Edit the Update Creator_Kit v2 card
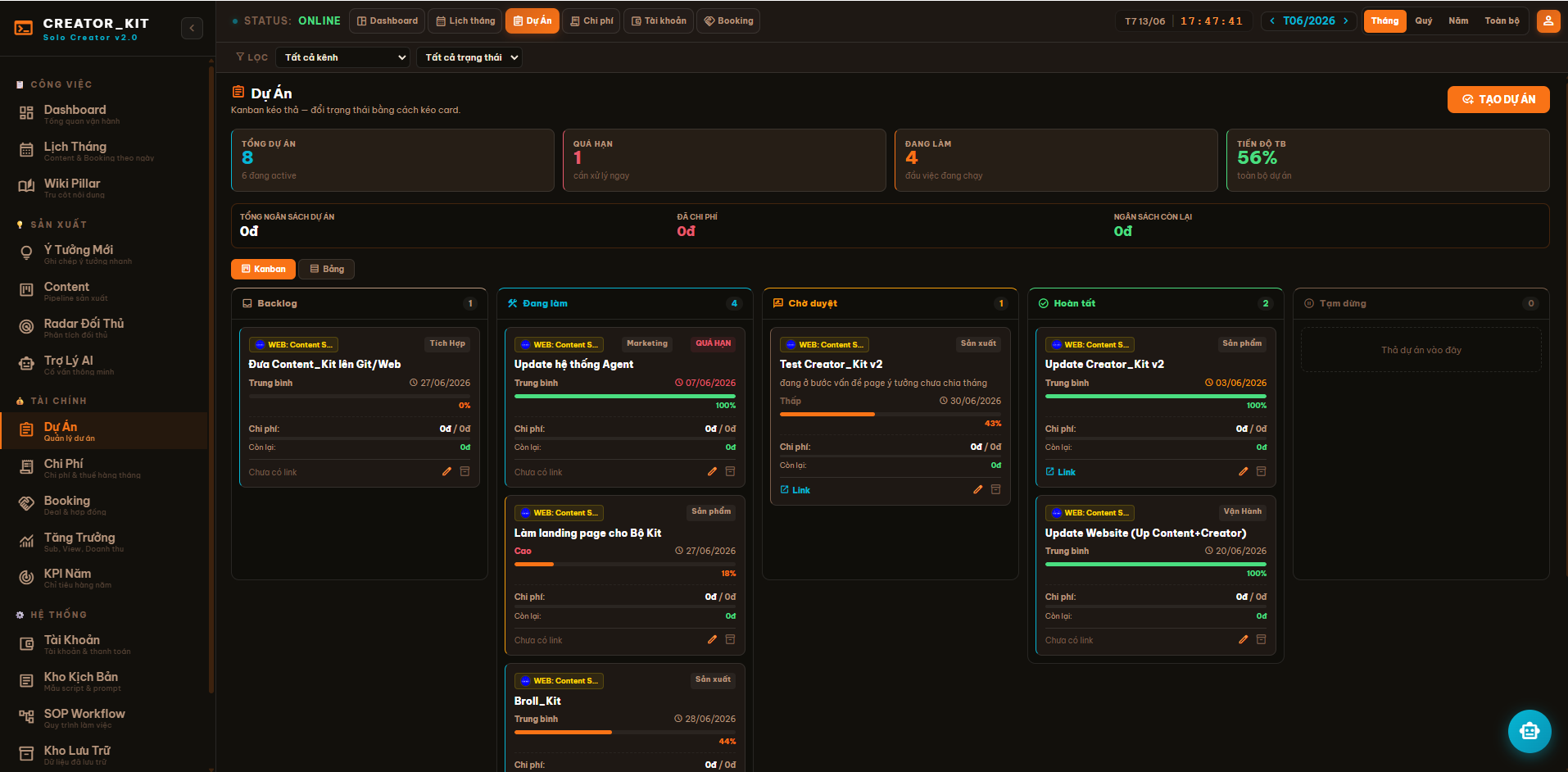Viewport: 1568px width, 772px height. (1243, 471)
